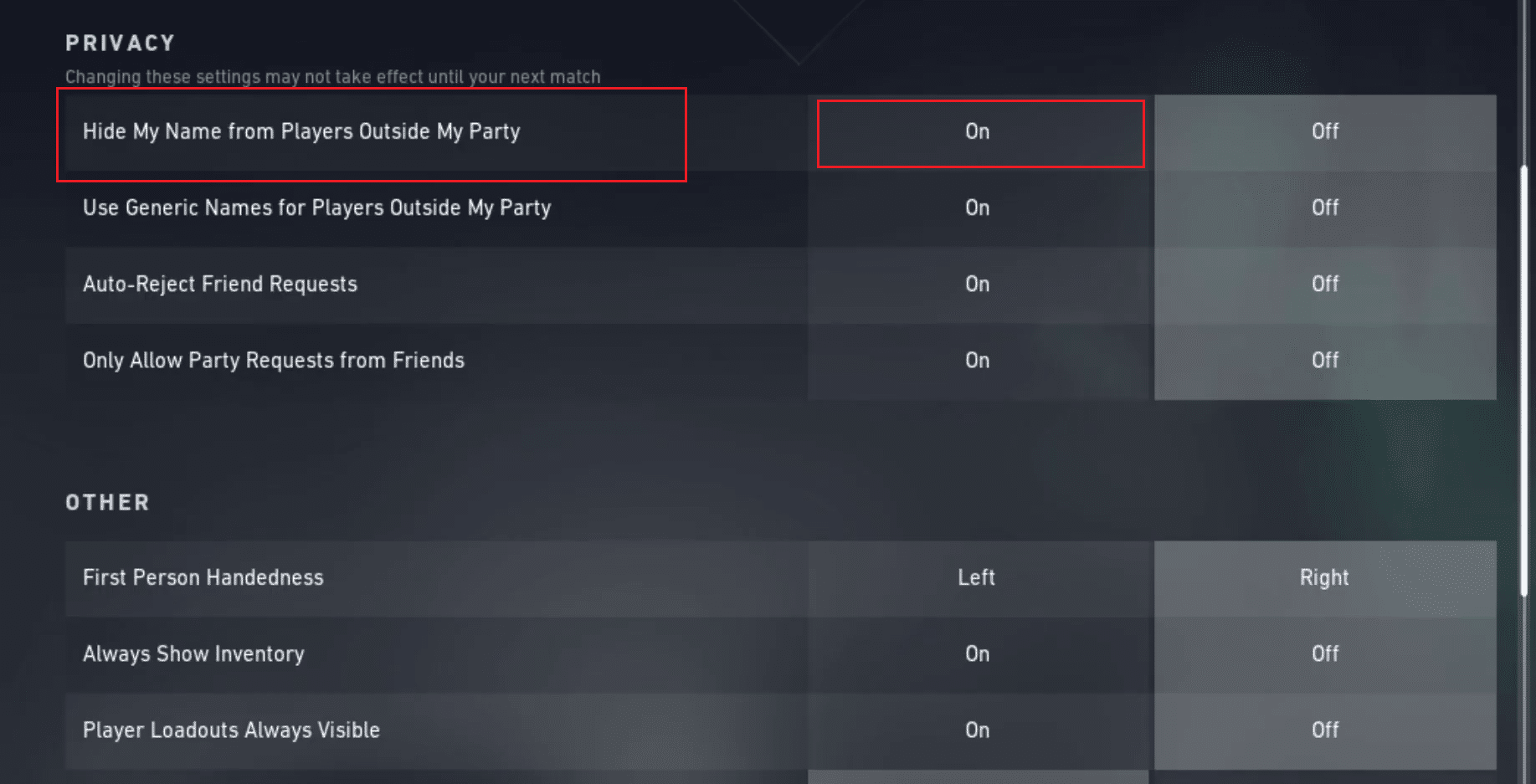Set Only Allow Party Requests from Friends Off
Screen dimensions: 1536x784
(x=1324, y=361)
